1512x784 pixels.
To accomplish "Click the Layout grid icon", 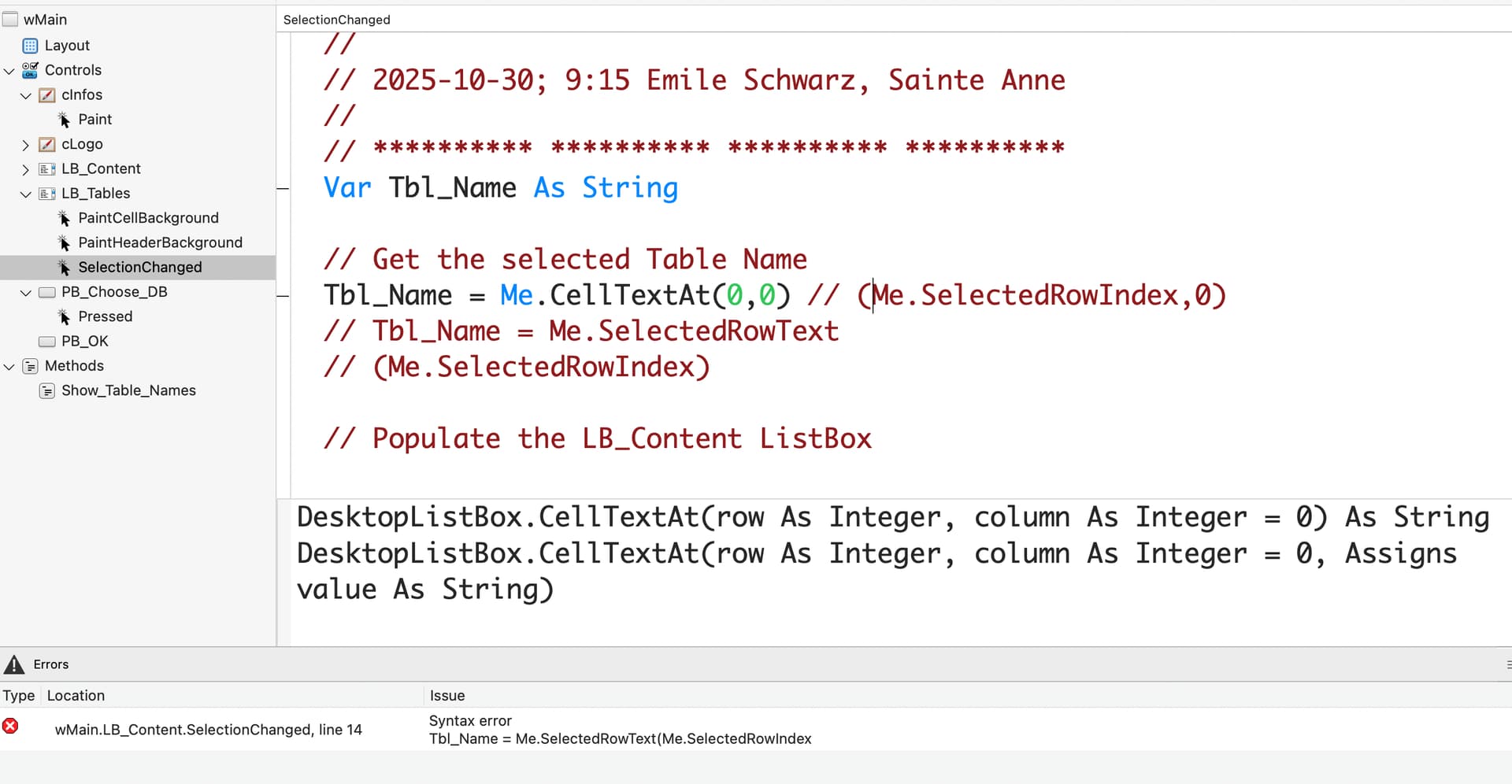I will [x=30, y=46].
